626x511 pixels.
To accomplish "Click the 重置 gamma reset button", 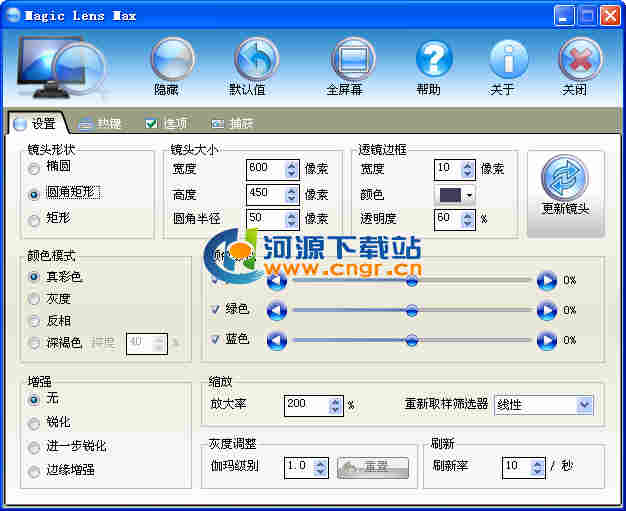I will 373,467.
